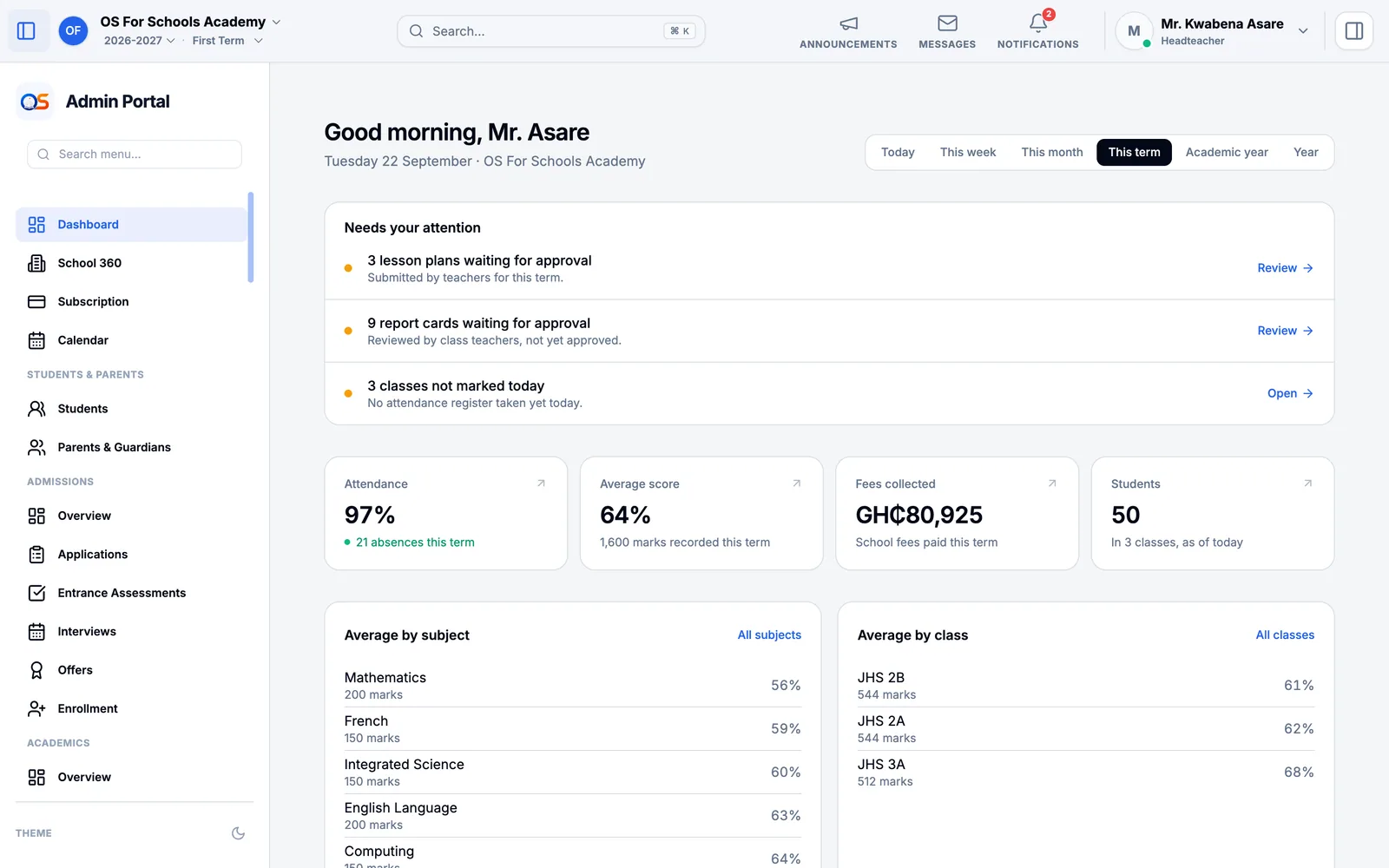Focus the top Search field
Viewport: 1389px width, 868px height.
point(551,31)
